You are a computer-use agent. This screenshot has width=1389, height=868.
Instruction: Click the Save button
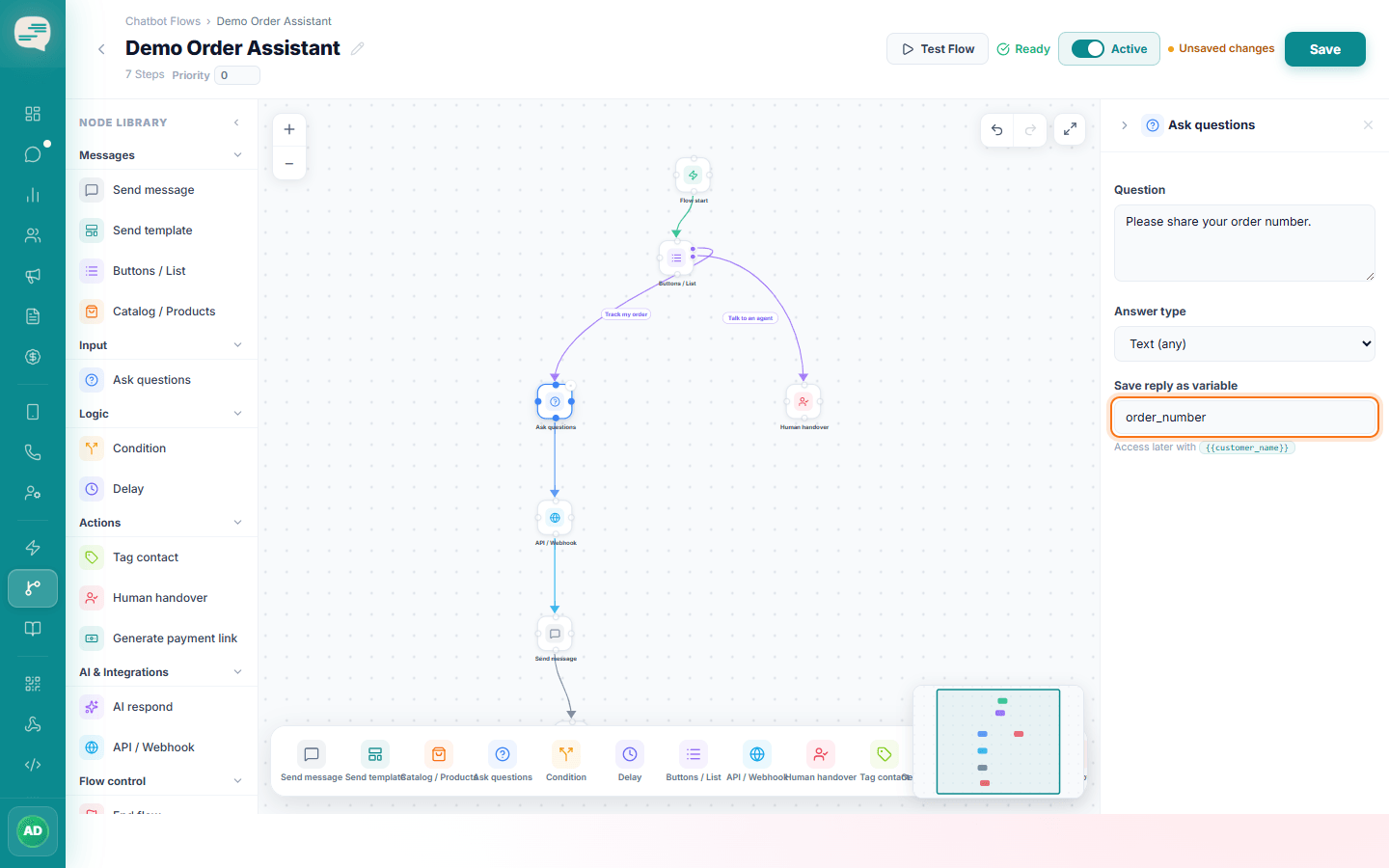tap(1324, 49)
